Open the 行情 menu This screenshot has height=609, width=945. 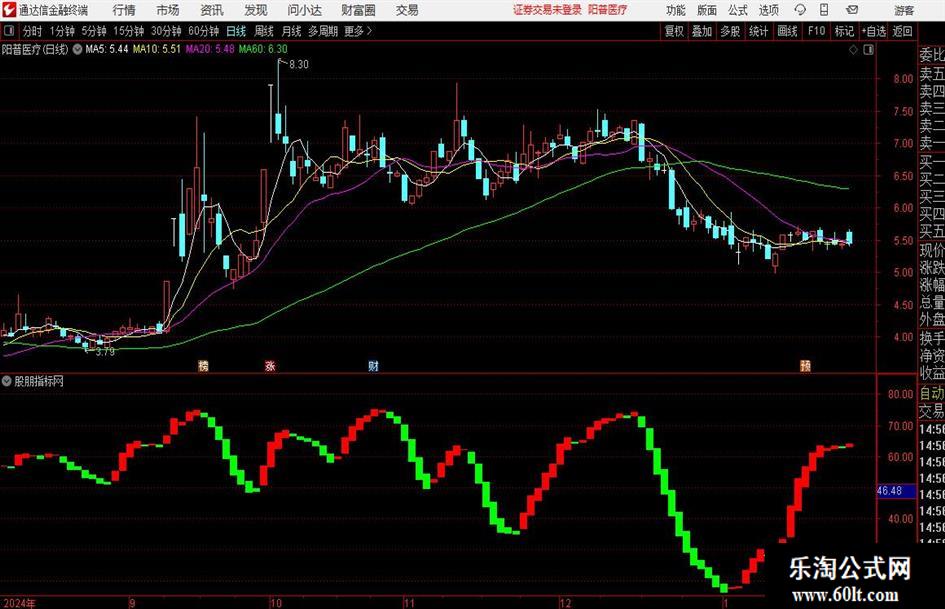124,10
